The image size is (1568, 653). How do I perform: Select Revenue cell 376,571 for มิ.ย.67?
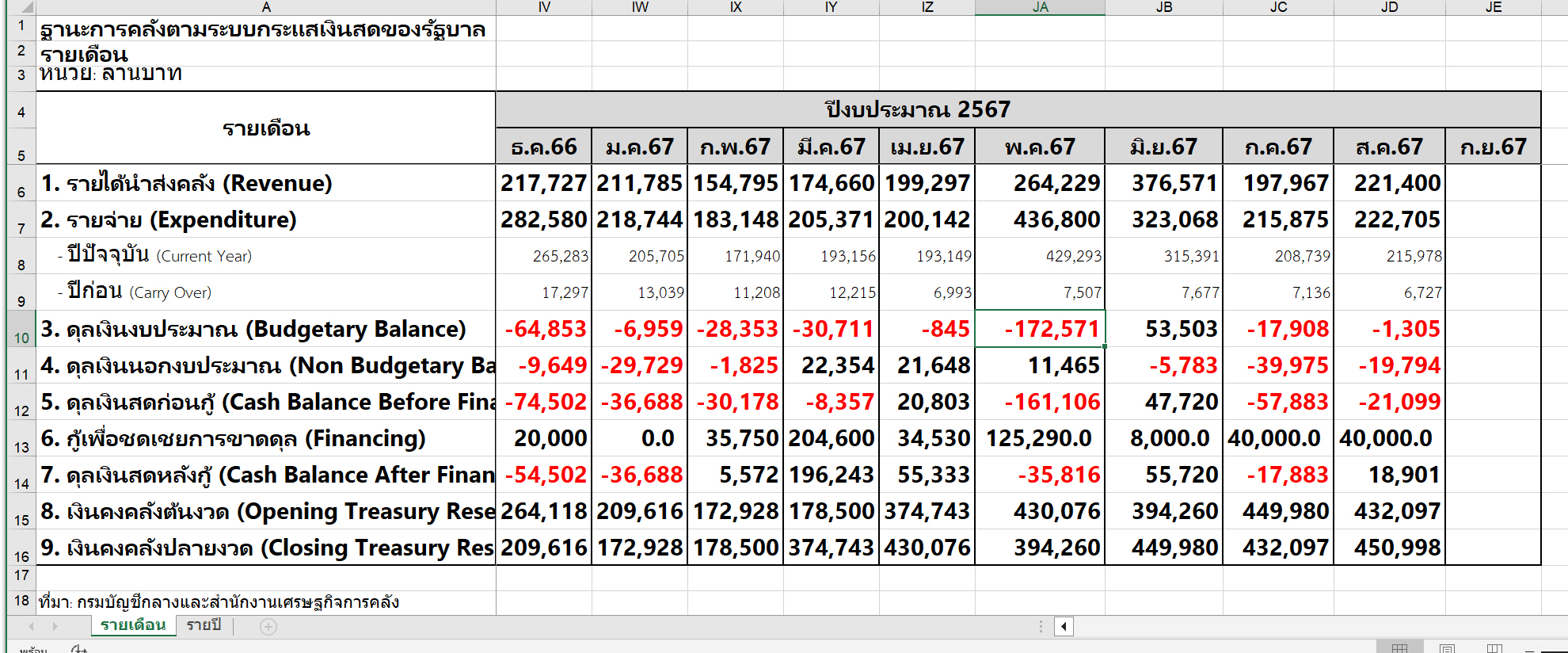tap(1163, 183)
